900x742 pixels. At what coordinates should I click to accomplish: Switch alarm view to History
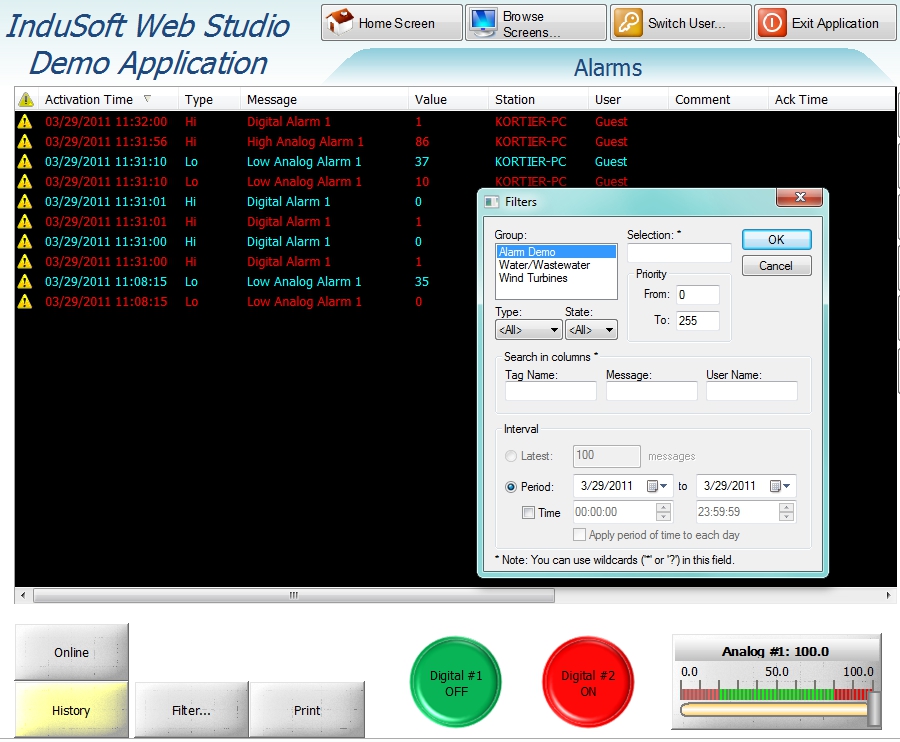pyautogui.click(x=72, y=710)
